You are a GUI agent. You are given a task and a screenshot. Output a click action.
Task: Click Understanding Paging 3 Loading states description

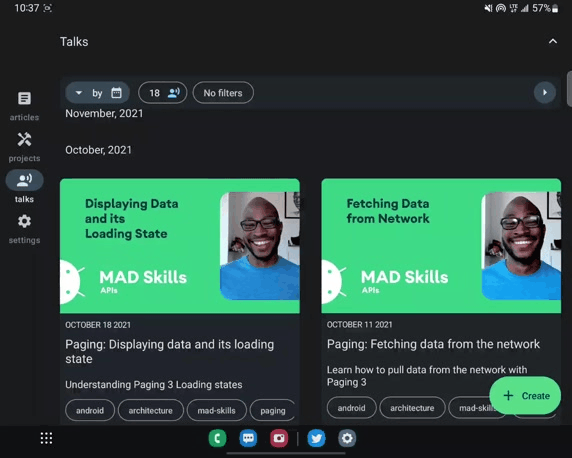click(x=154, y=385)
